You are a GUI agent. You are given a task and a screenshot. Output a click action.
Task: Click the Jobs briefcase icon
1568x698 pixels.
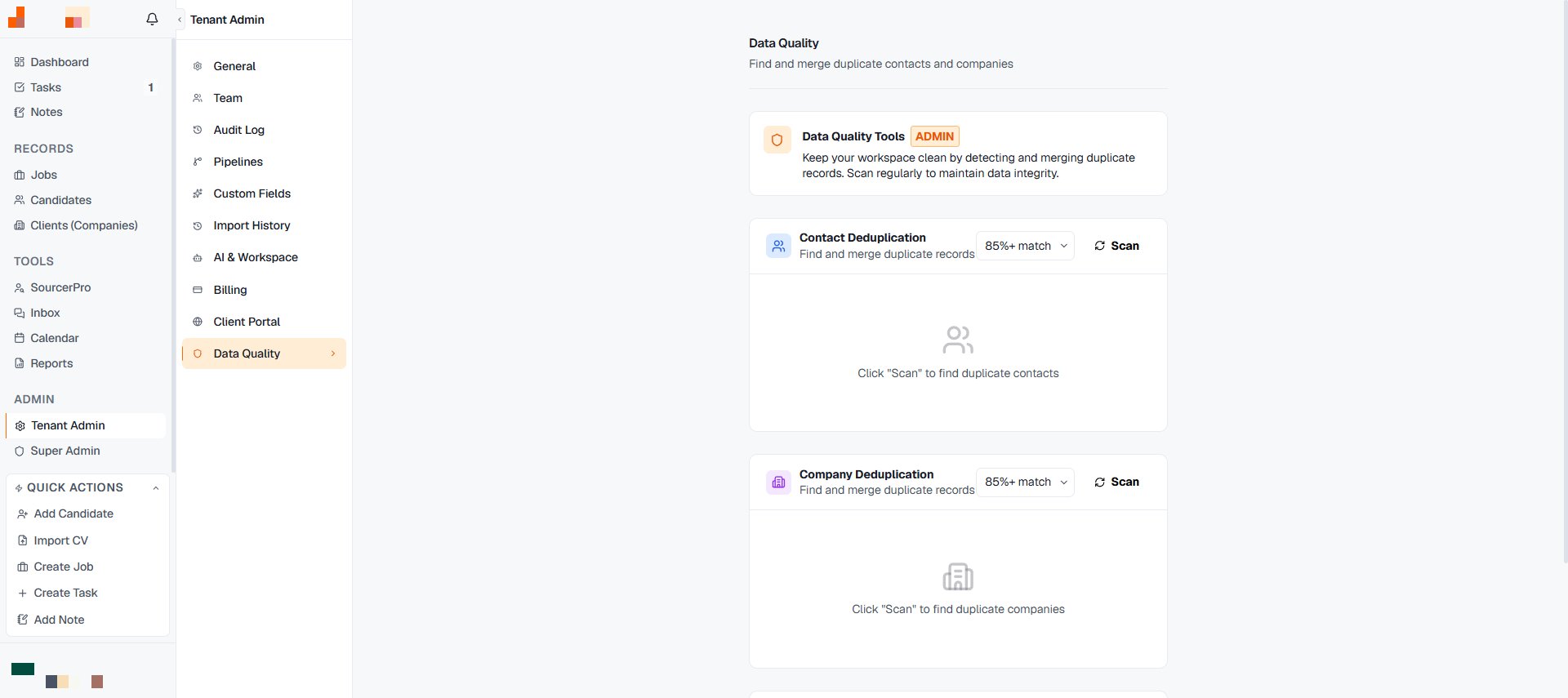point(20,175)
